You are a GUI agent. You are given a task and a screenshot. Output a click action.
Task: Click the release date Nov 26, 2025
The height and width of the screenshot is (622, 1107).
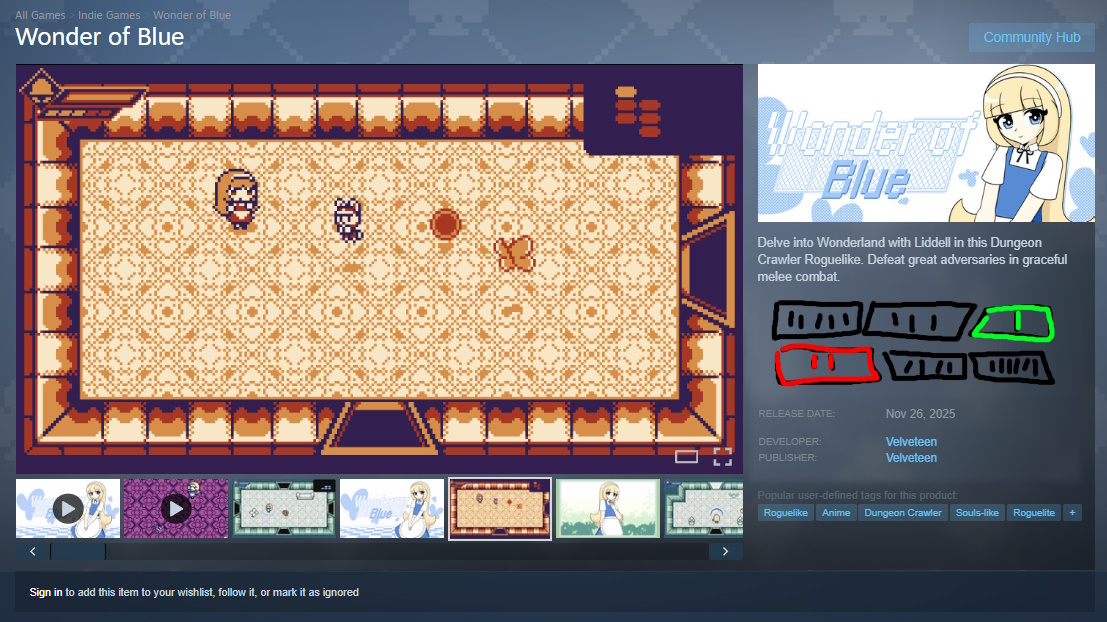point(920,414)
